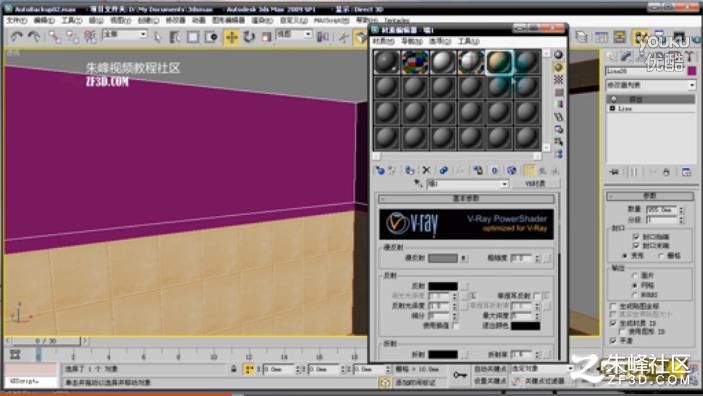Toggle the Backlight icon in Material Editor
703x396 pixels.
click(x=558, y=67)
